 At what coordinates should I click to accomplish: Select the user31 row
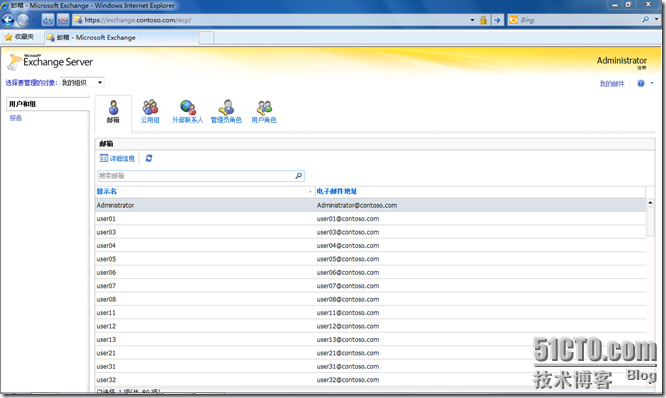click(370, 367)
